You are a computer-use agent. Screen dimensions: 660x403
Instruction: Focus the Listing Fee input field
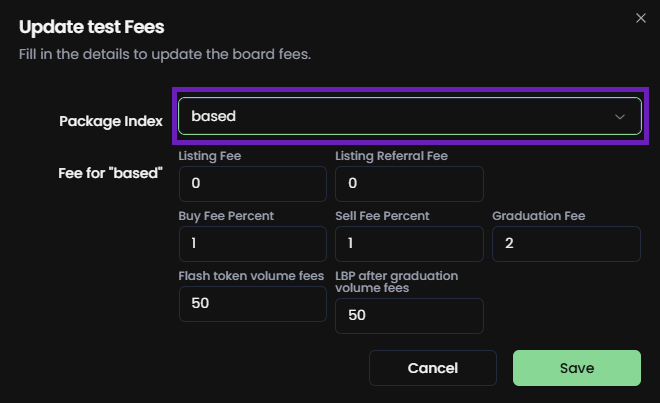[253, 184]
